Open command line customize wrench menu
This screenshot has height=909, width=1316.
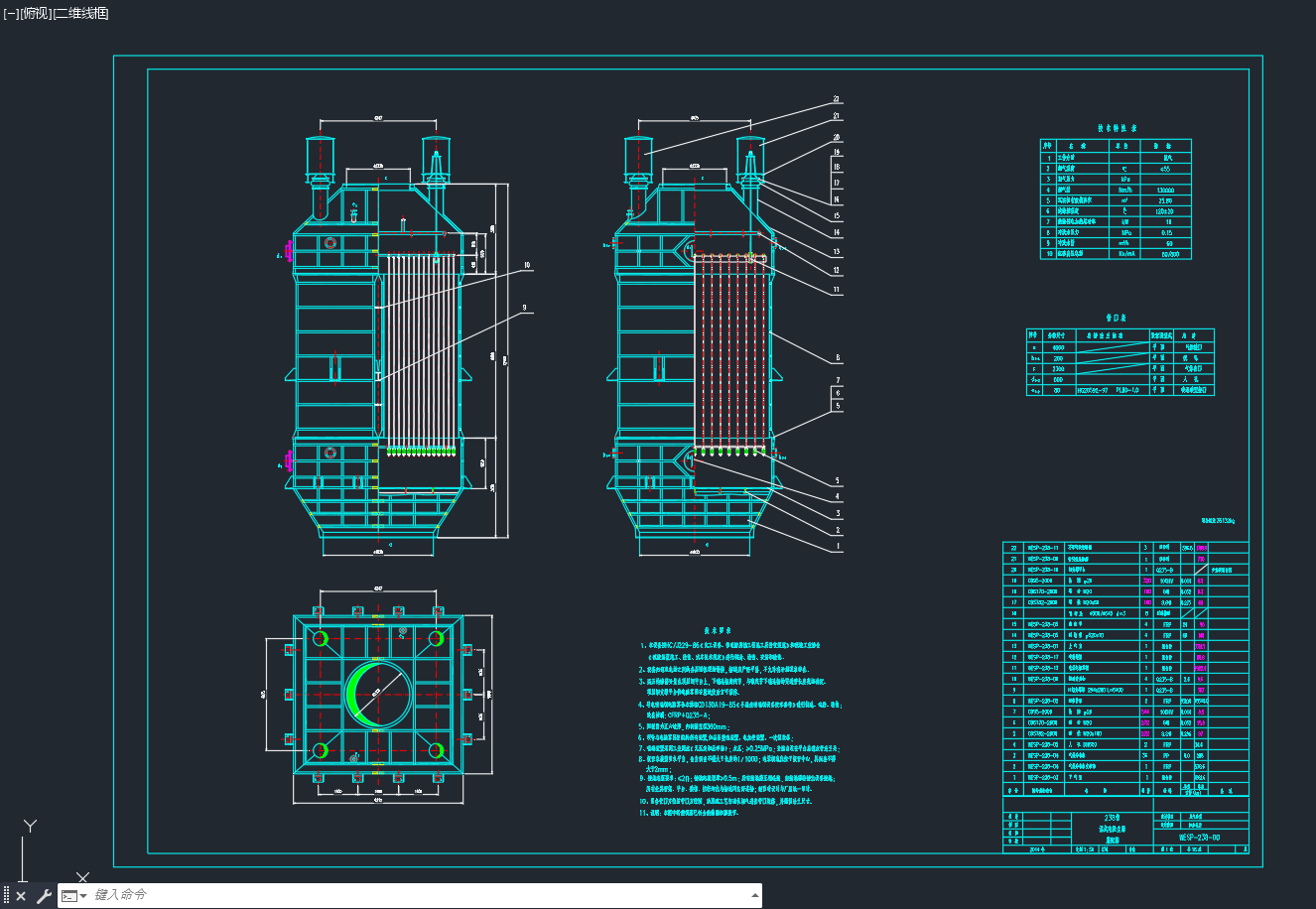pos(44,896)
